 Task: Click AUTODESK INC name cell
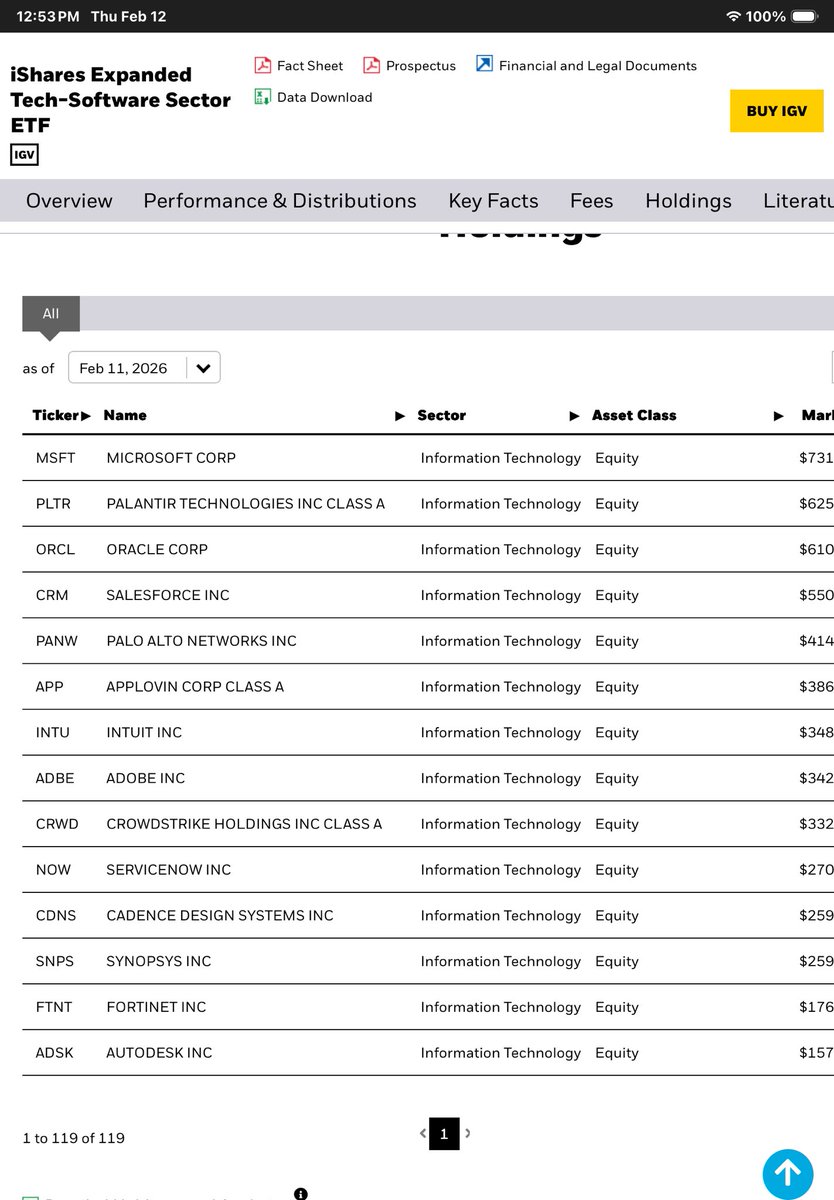159,1053
